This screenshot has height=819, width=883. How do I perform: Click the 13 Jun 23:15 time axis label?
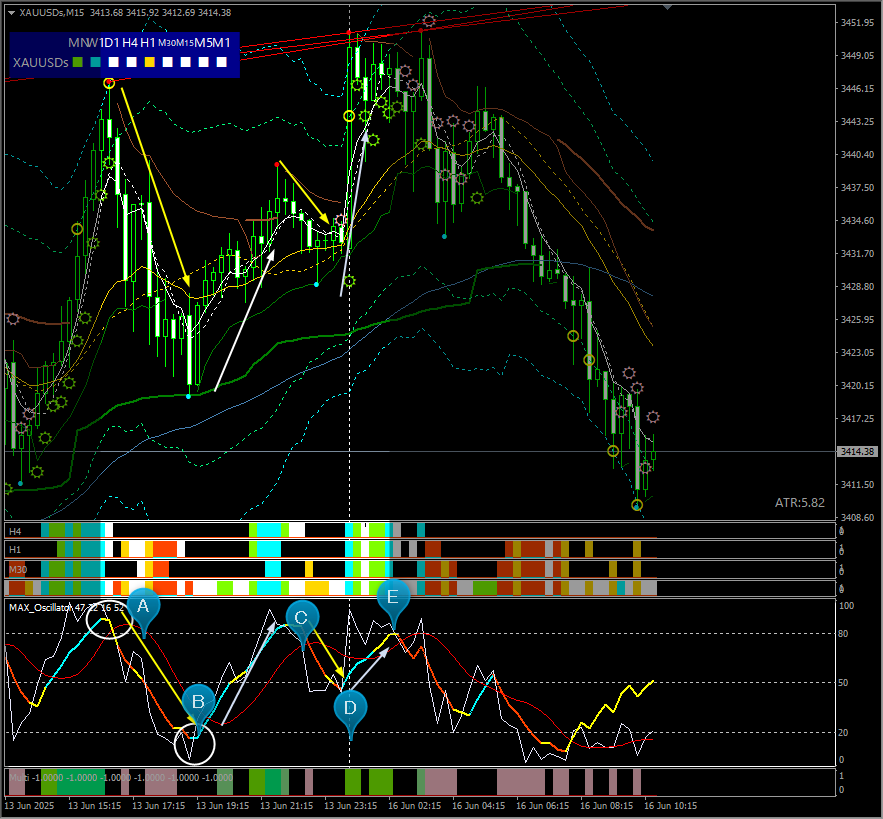click(351, 805)
